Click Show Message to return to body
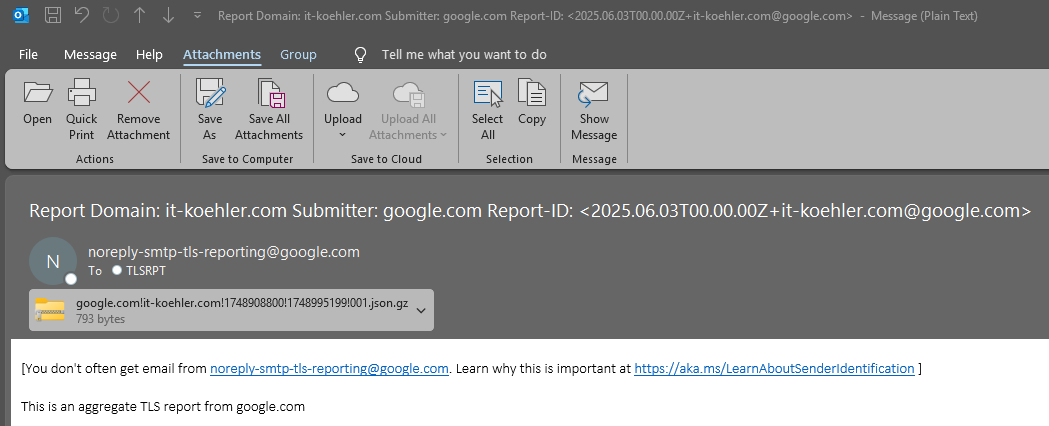This screenshot has width=1049, height=426. click(593, 110)
